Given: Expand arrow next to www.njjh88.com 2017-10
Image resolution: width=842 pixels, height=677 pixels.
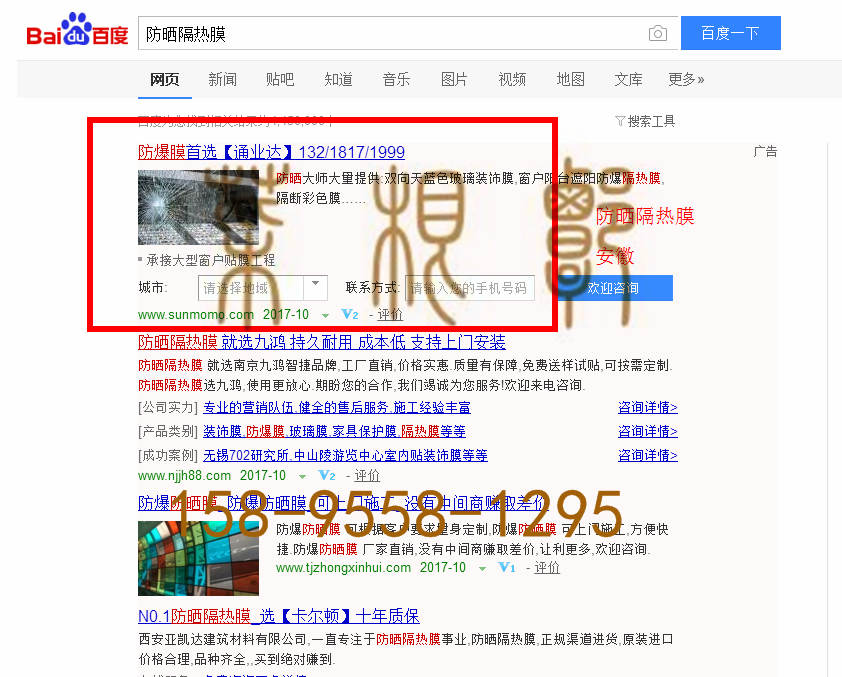Looking at the screenshot, I should [302, 477].
